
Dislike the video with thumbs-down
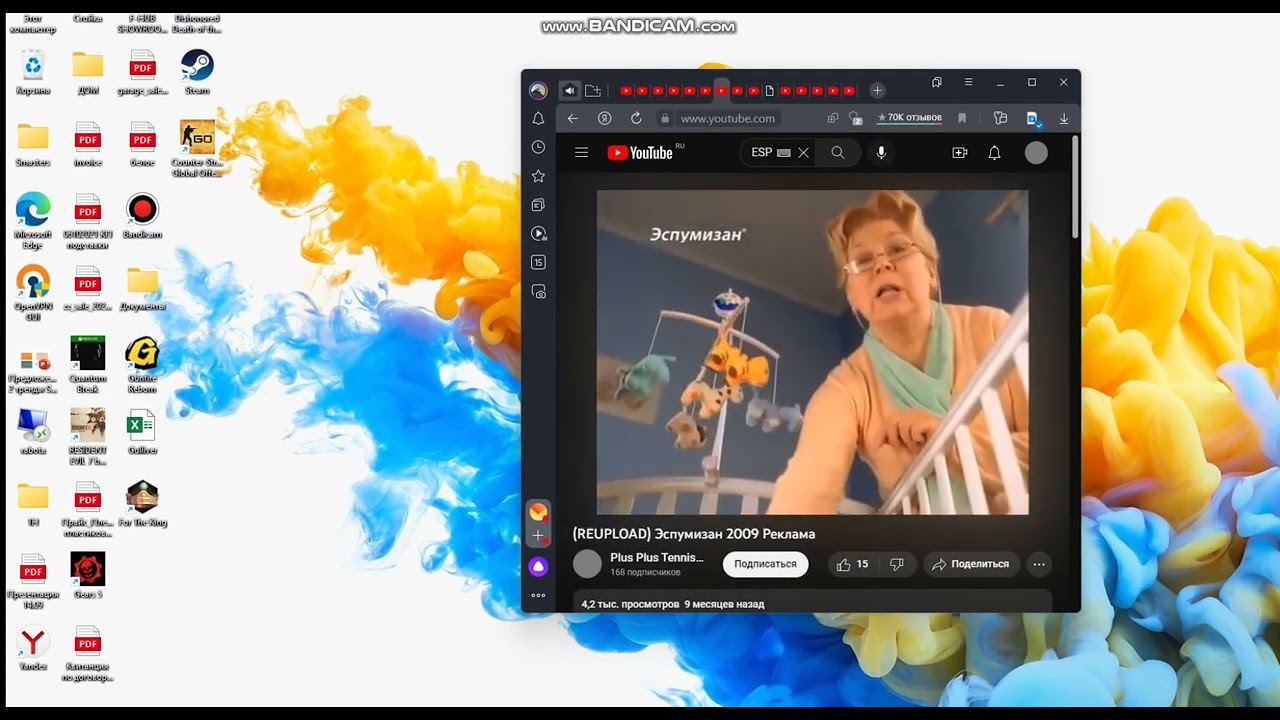tap(897, 564)
